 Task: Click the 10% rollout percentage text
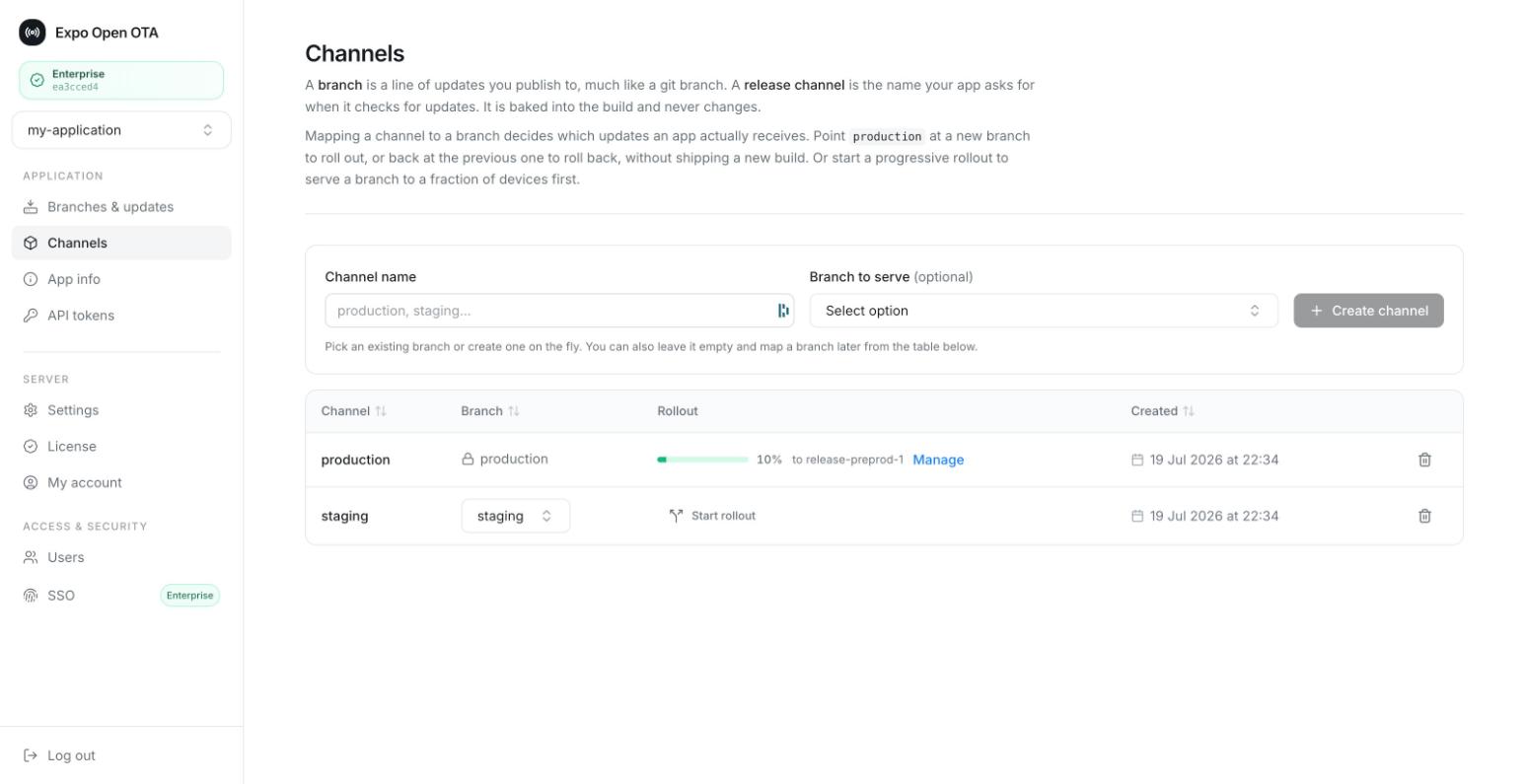[769, 460]
